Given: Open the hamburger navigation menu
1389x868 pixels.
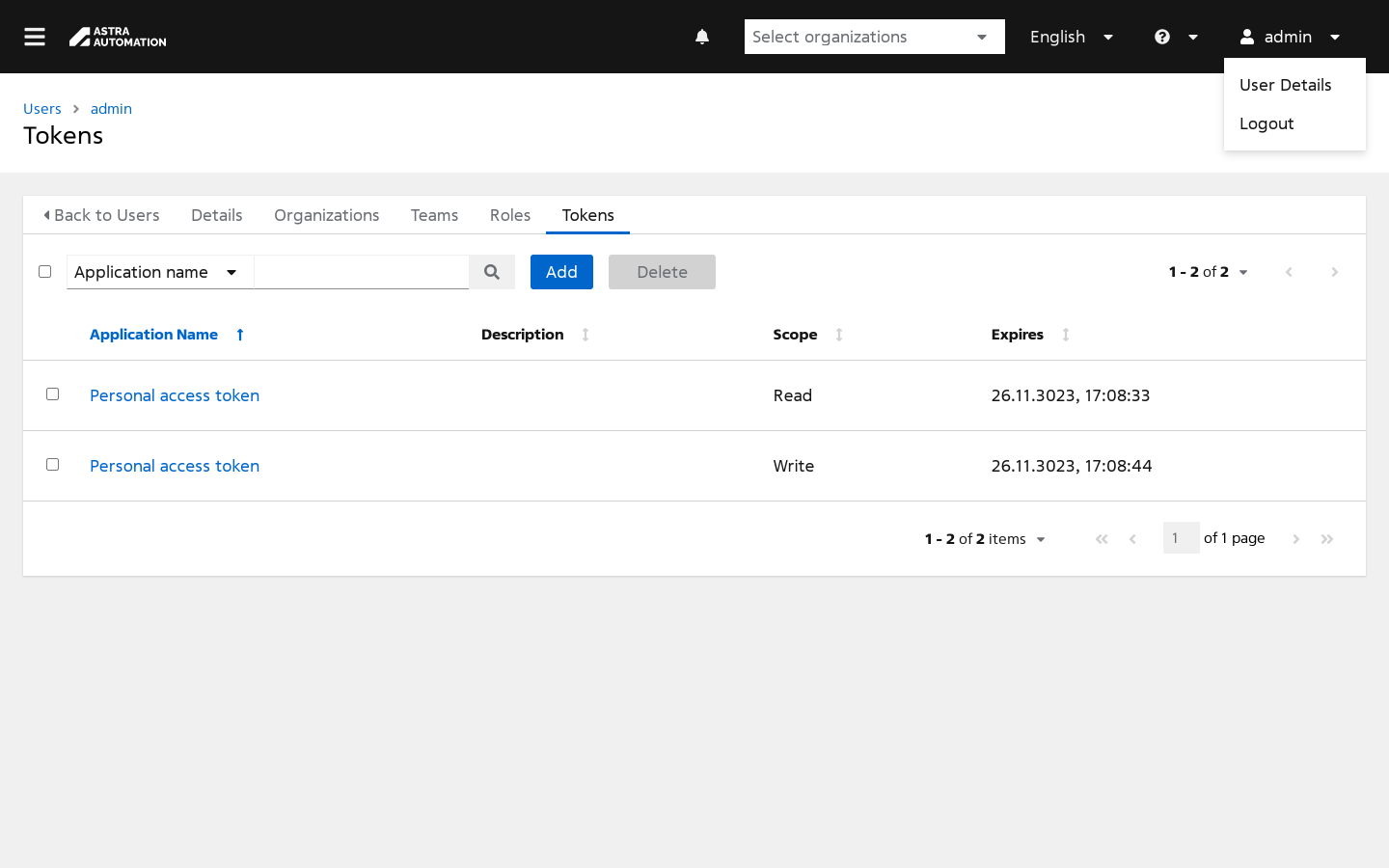Looking at the screenshot, I should click(x=35, y=37).
